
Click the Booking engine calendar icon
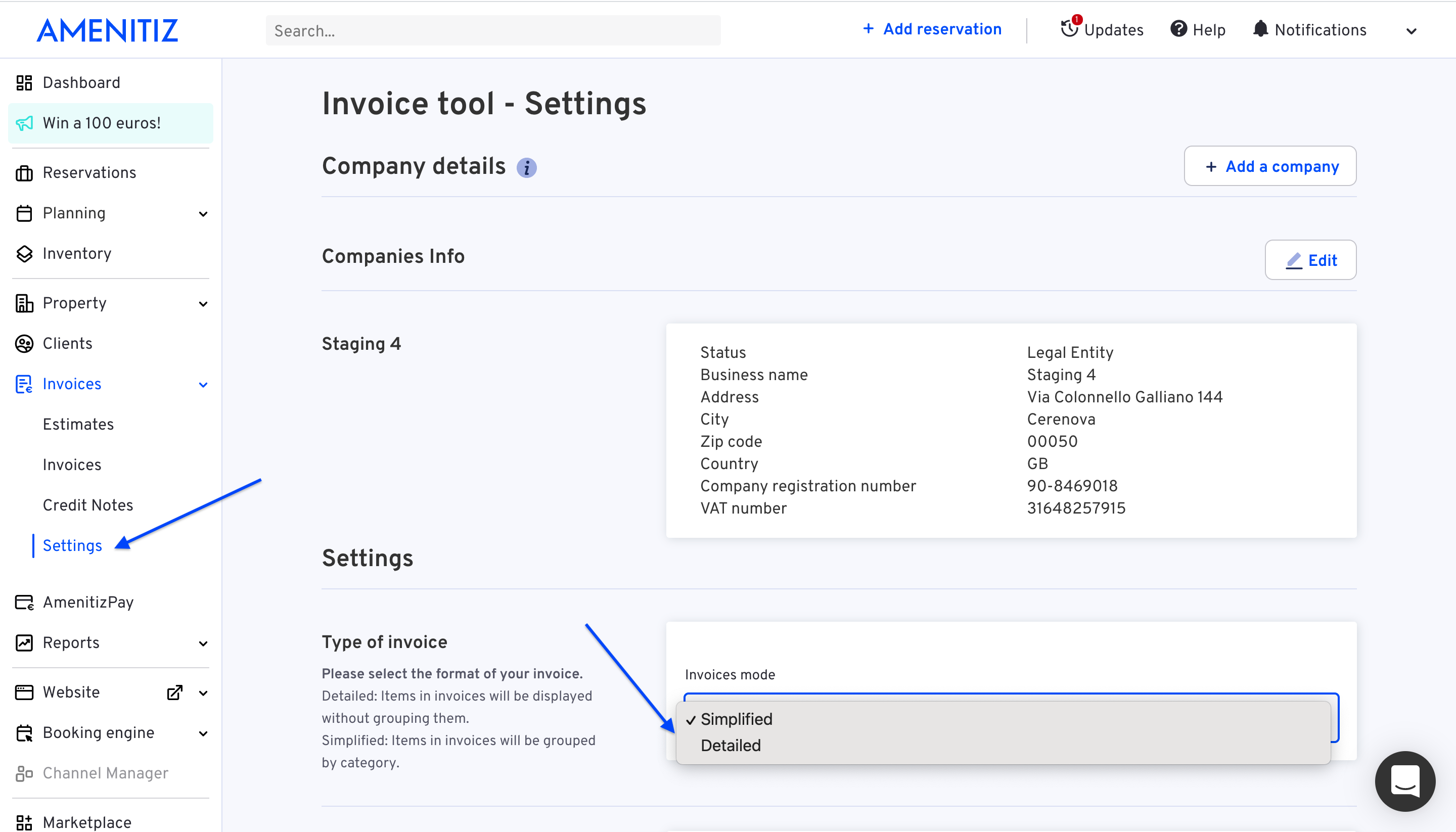click(x=24, y=732)
